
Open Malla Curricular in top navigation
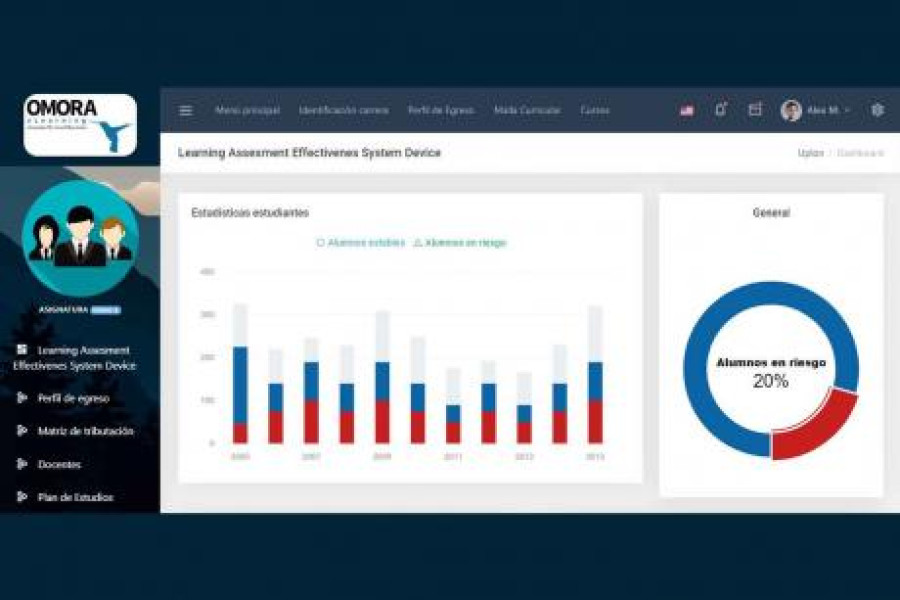(527, 110)
